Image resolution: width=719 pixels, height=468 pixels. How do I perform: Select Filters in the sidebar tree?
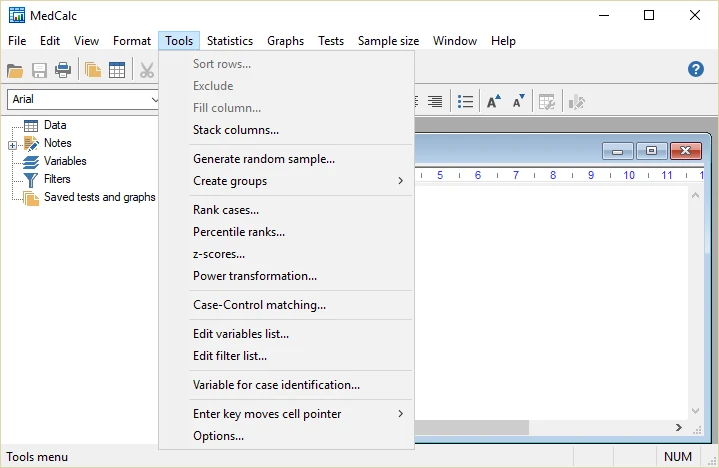(x=57, y=179)
